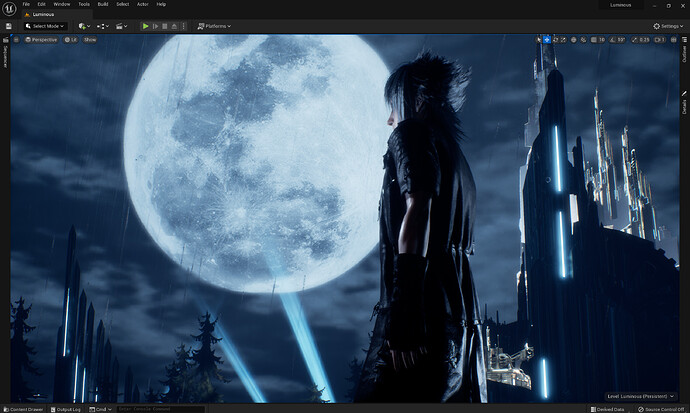Toggle rotation snapping angle icon
The width and height of the screenshot is (690, 413).
click(x=612, y=40)
